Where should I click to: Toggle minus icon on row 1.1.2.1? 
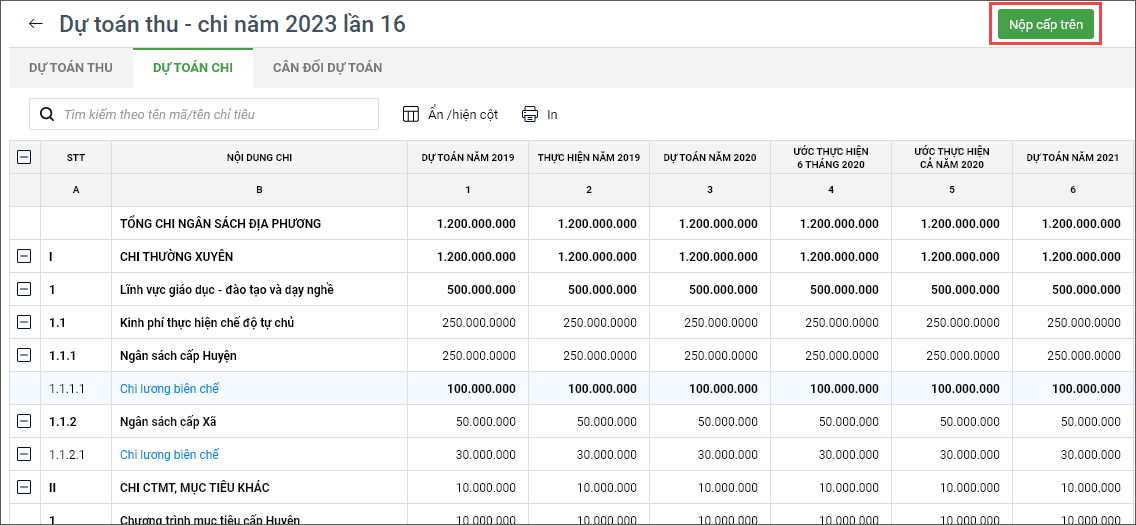24,455
